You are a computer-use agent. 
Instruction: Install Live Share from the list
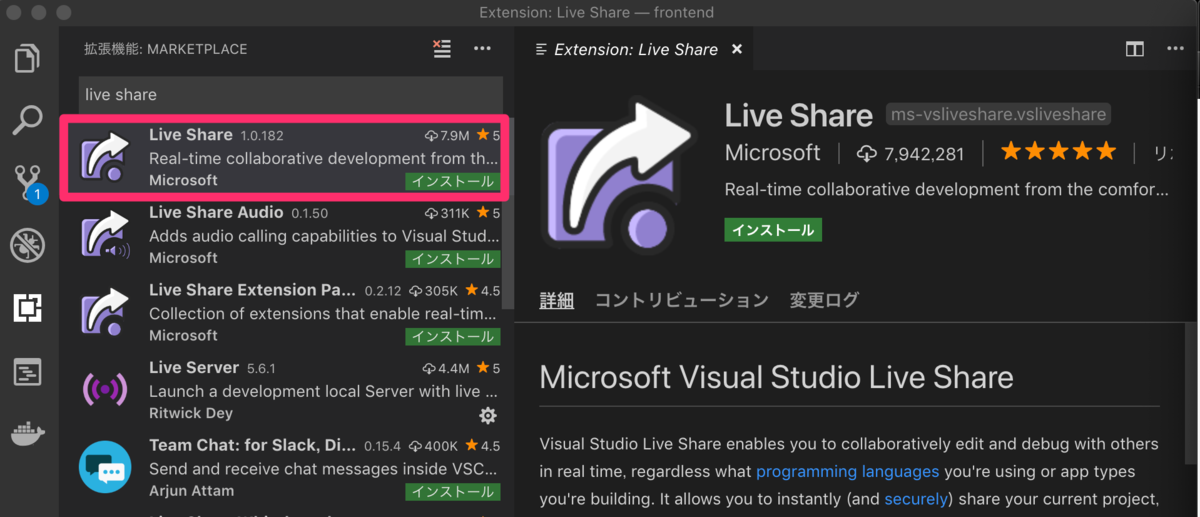click(452, 181)
